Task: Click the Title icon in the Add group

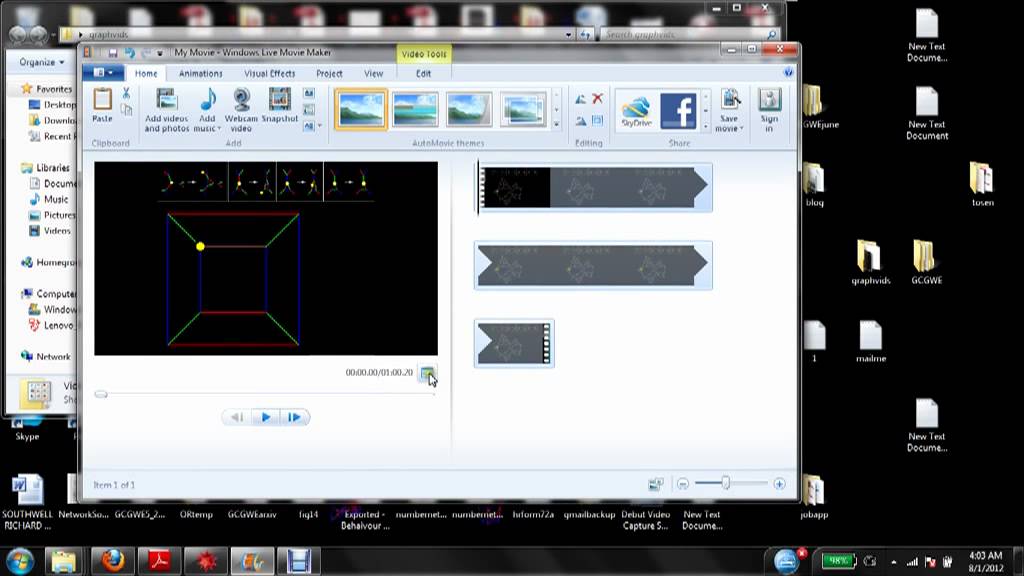Action: [309, 93]
